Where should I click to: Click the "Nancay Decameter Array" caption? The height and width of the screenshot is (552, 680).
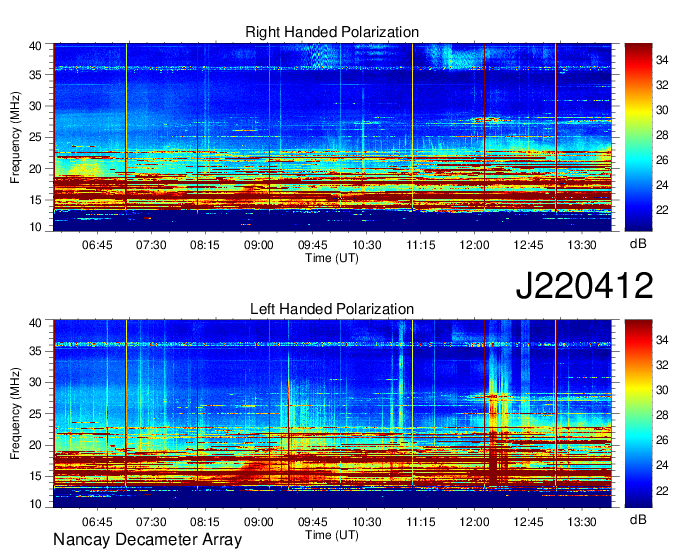click(x=147, y=539)
